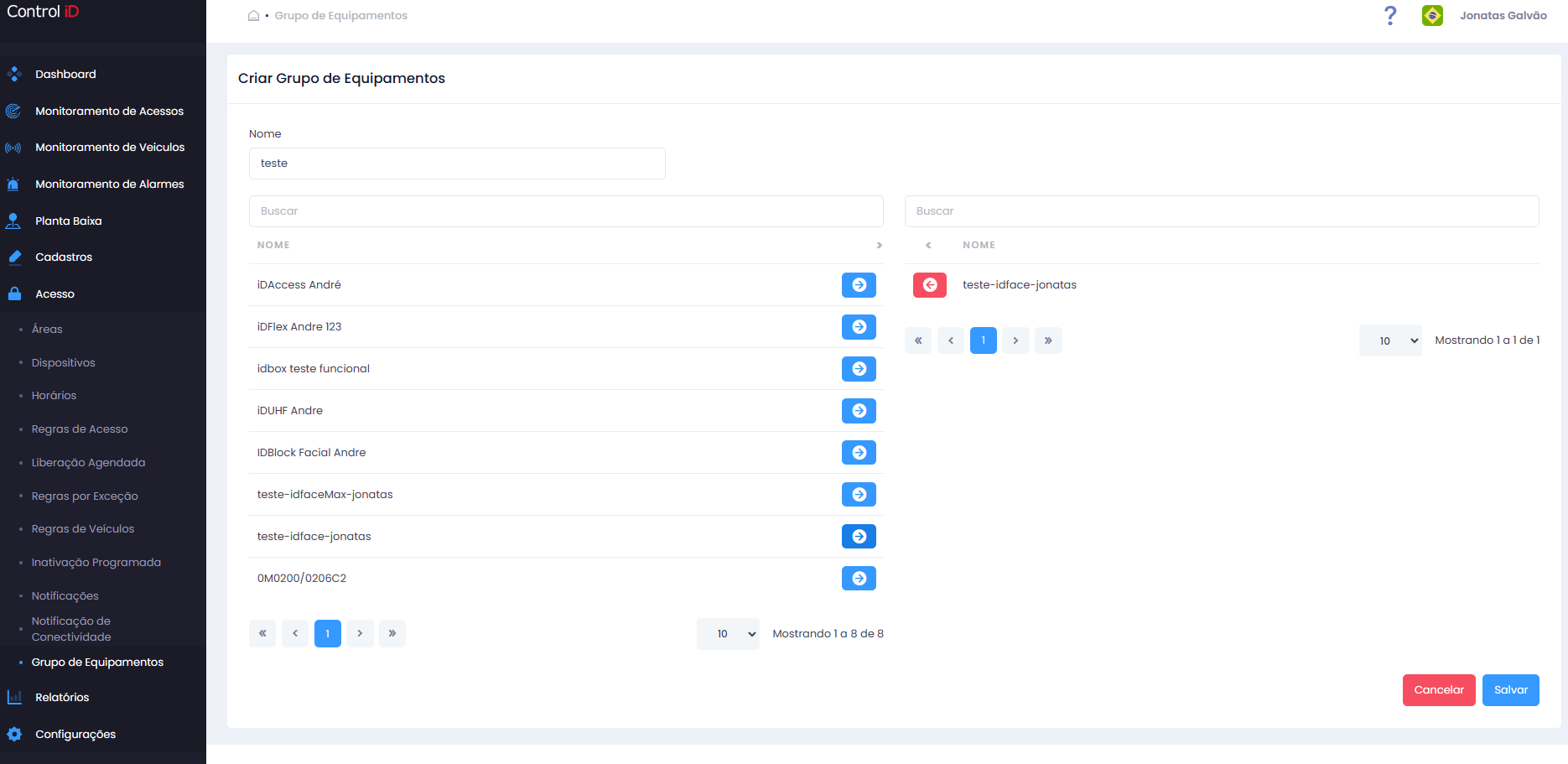Open right list page size dropdown
1568x764 pixels.
(1390, 340)
